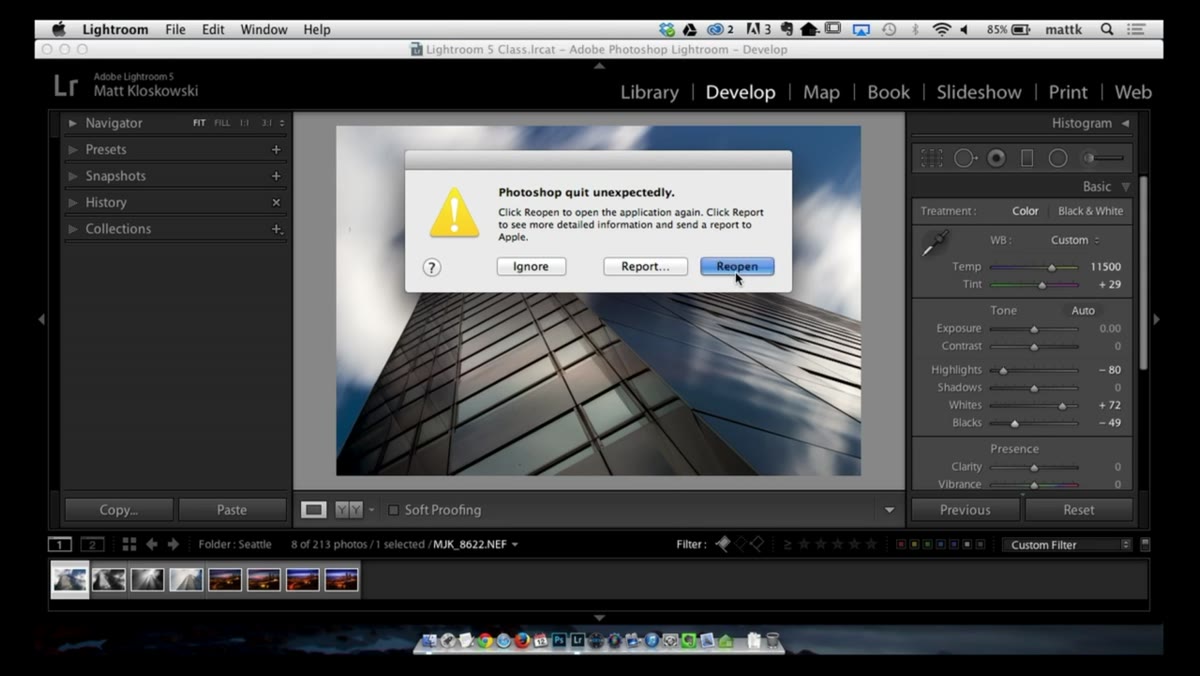Click the add Presets plus icon
The height and width of the screenshot is (676, 1200).
pyautogui.click(x=276, y=149)
